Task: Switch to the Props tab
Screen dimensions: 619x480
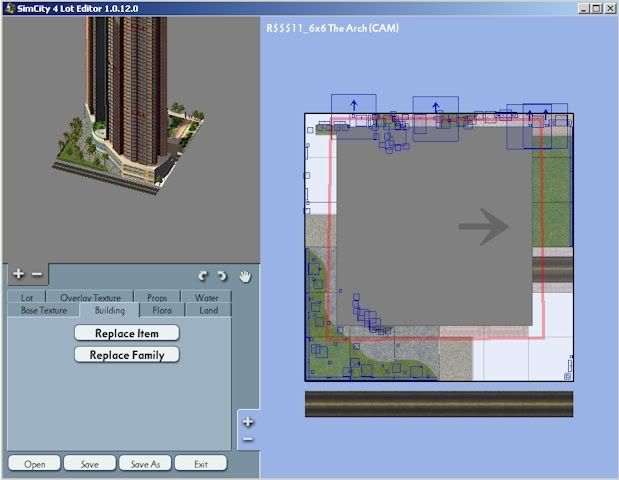Action: pos(157,298)
